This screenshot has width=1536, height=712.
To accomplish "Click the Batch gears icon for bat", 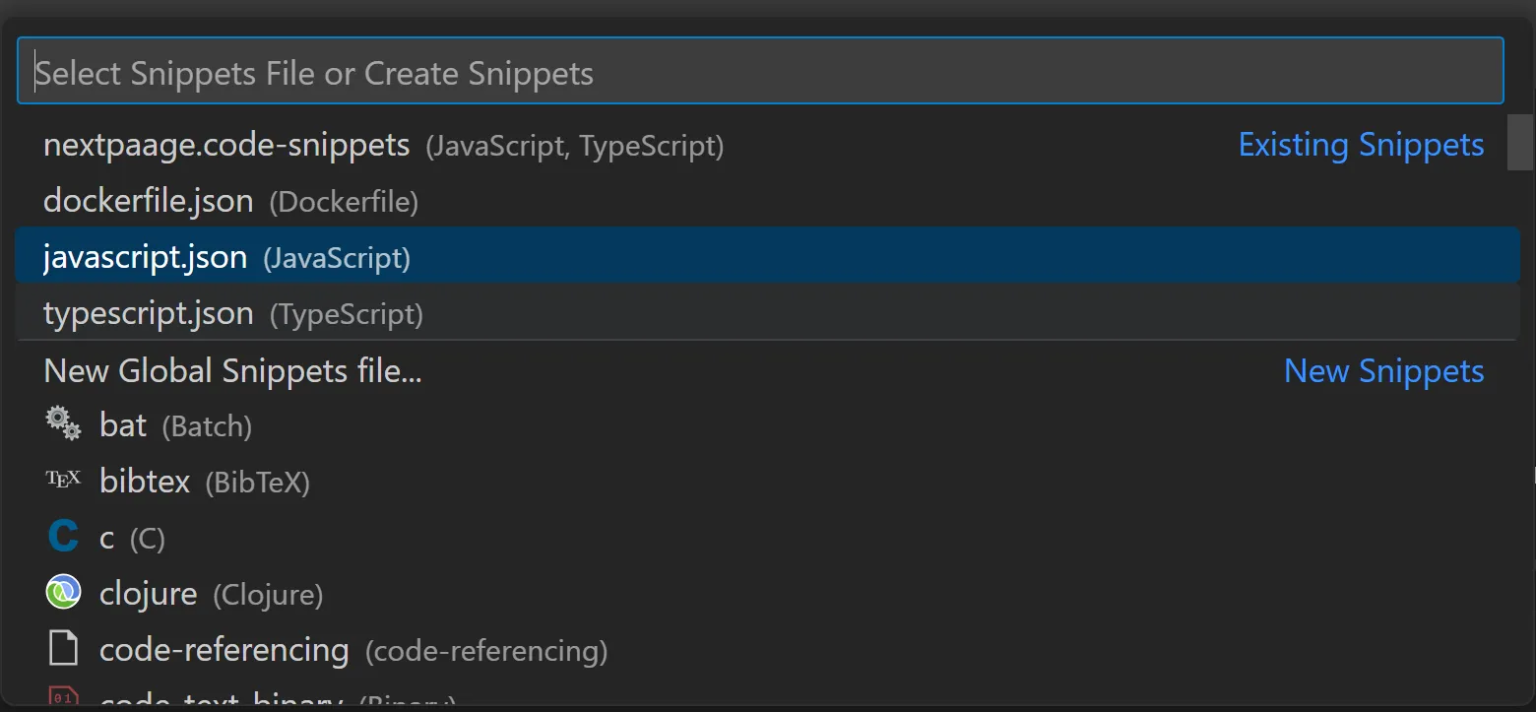I will click(x=62, y=423).
